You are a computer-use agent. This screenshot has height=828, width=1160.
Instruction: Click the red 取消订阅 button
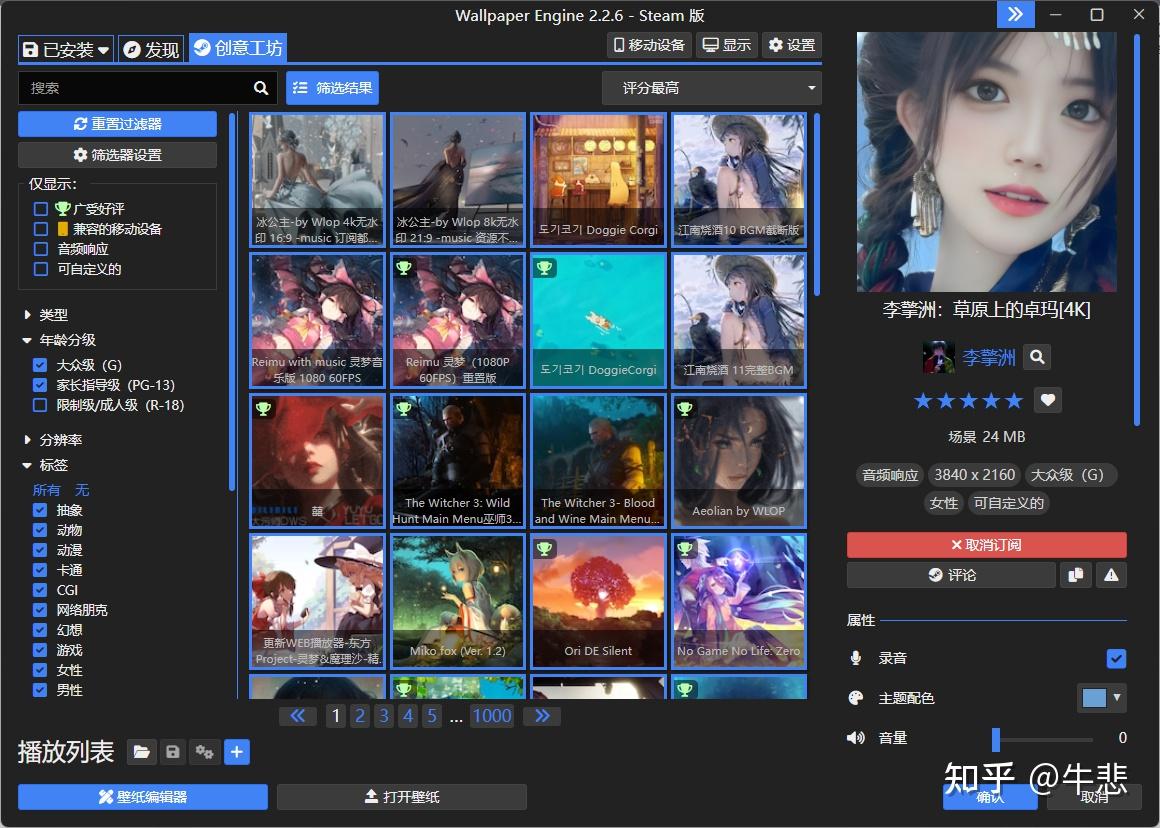[986, 545]
